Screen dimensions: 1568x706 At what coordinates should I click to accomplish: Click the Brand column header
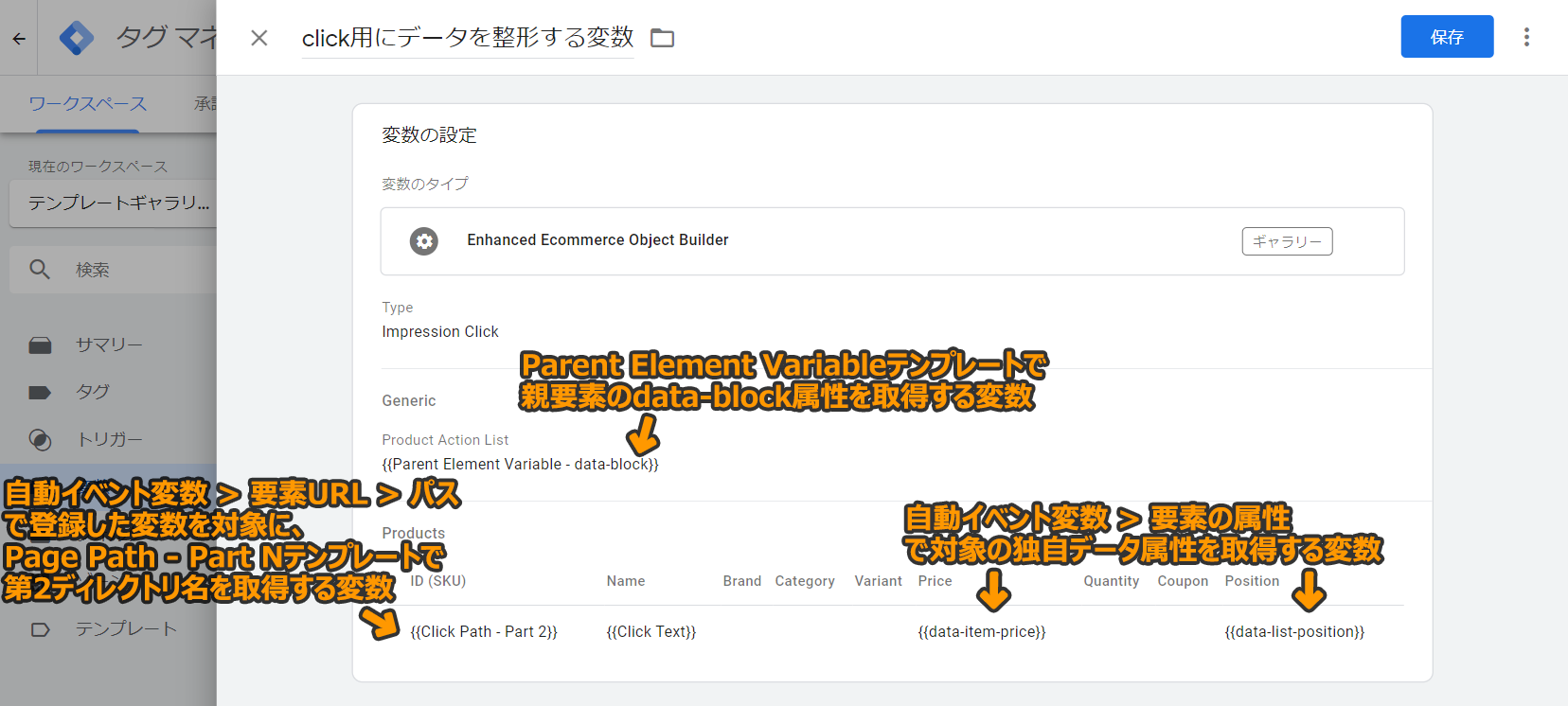coord(742,581)
